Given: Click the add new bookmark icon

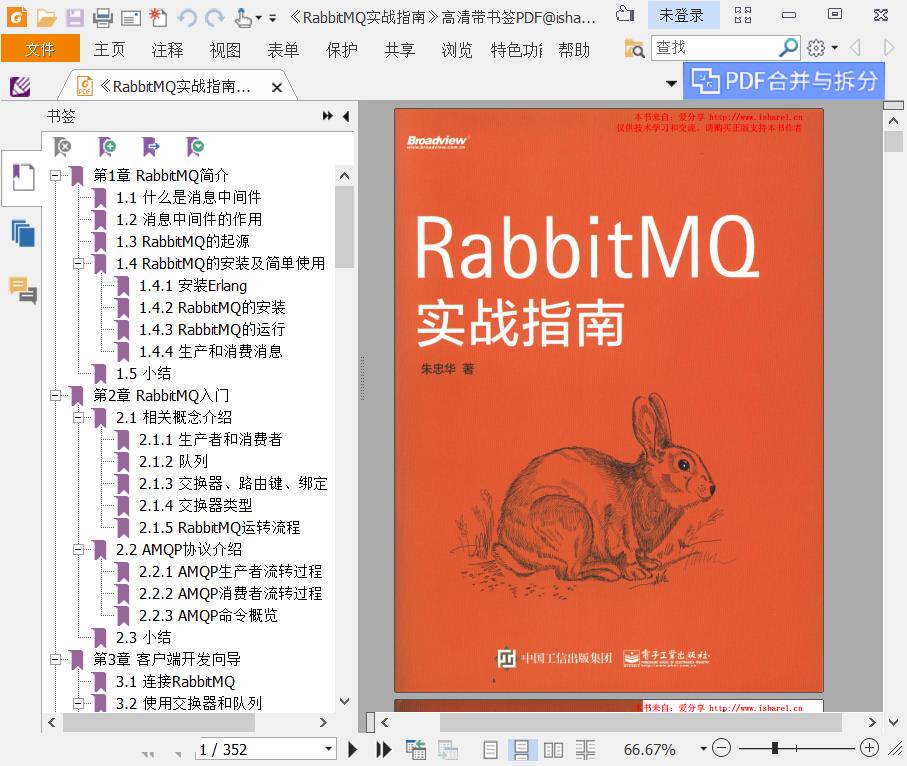Looking at the screenshot, I should [x=106, y=147].
